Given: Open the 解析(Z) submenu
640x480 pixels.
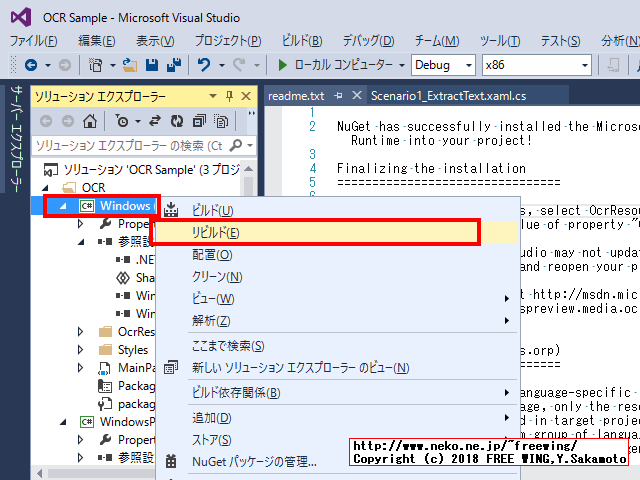Looking at the screenshot, I should click(x=338, y=320).
